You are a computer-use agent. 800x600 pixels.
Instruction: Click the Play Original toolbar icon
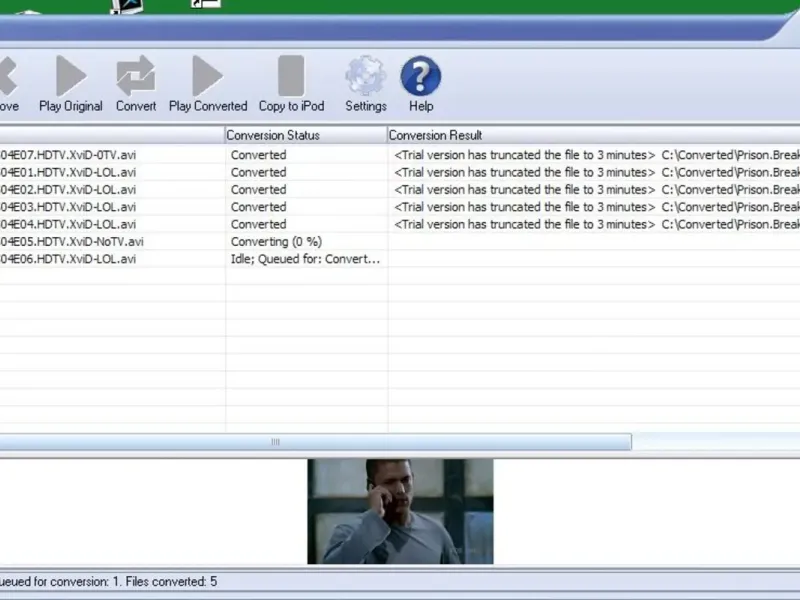click(71, 76)
